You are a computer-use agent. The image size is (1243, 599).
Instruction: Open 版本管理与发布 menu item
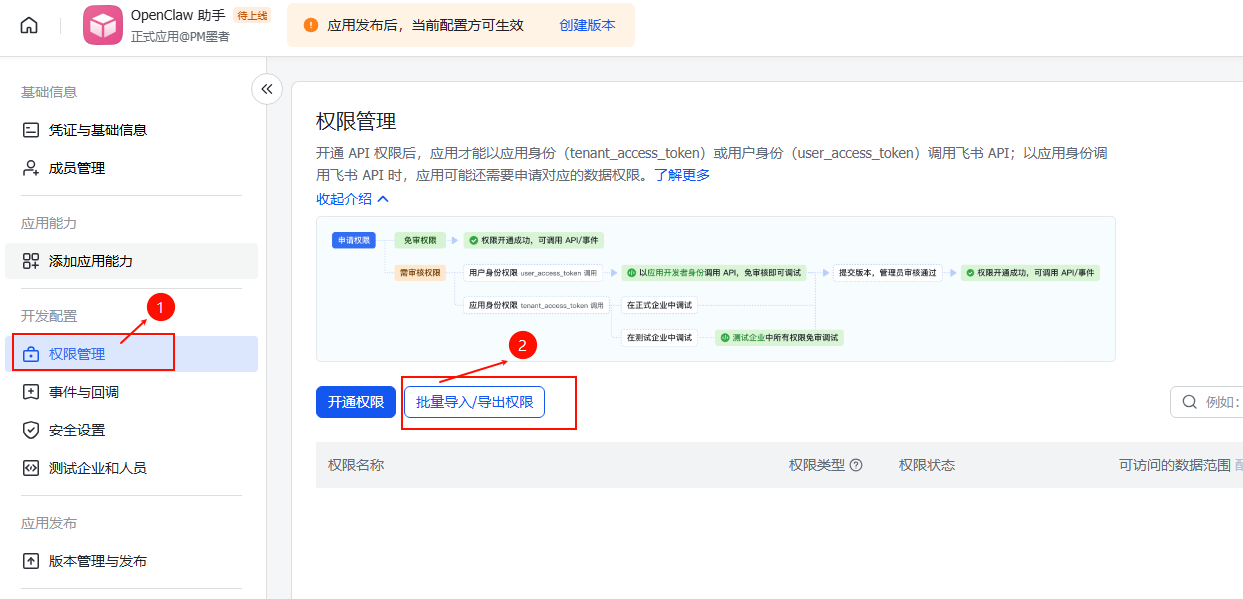pyautogui.click(x=131, y=561)
